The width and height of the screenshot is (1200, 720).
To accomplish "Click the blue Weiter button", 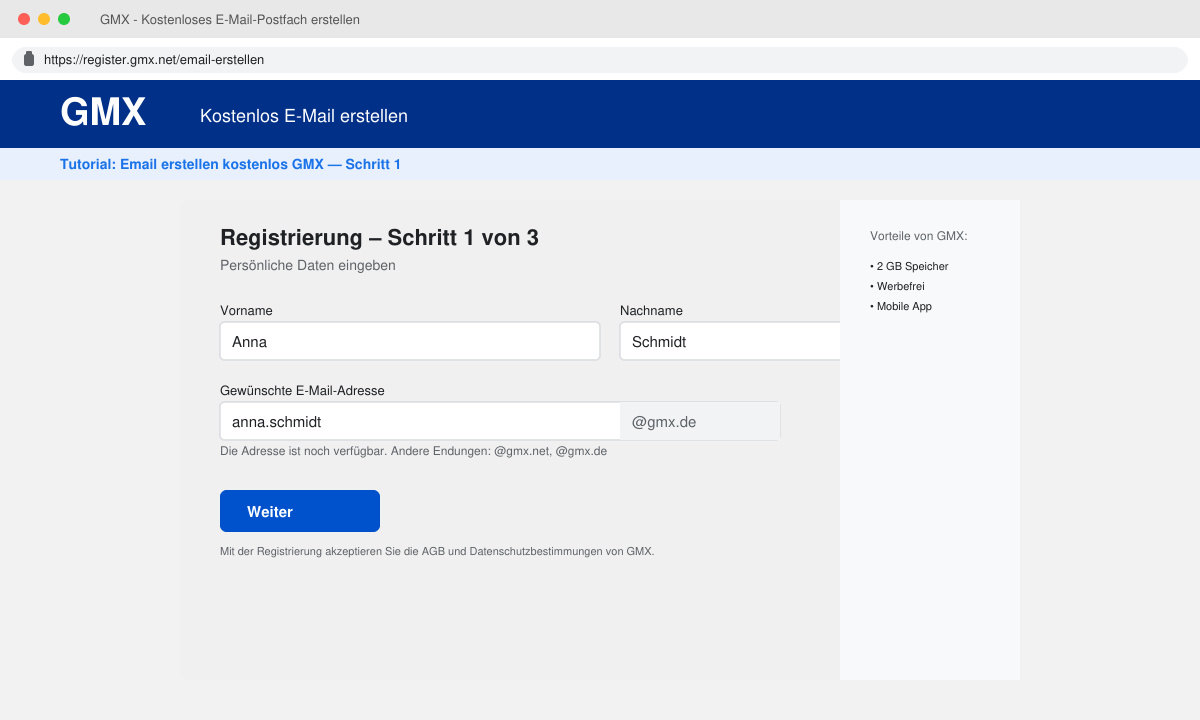I will (x=300, y=511).
